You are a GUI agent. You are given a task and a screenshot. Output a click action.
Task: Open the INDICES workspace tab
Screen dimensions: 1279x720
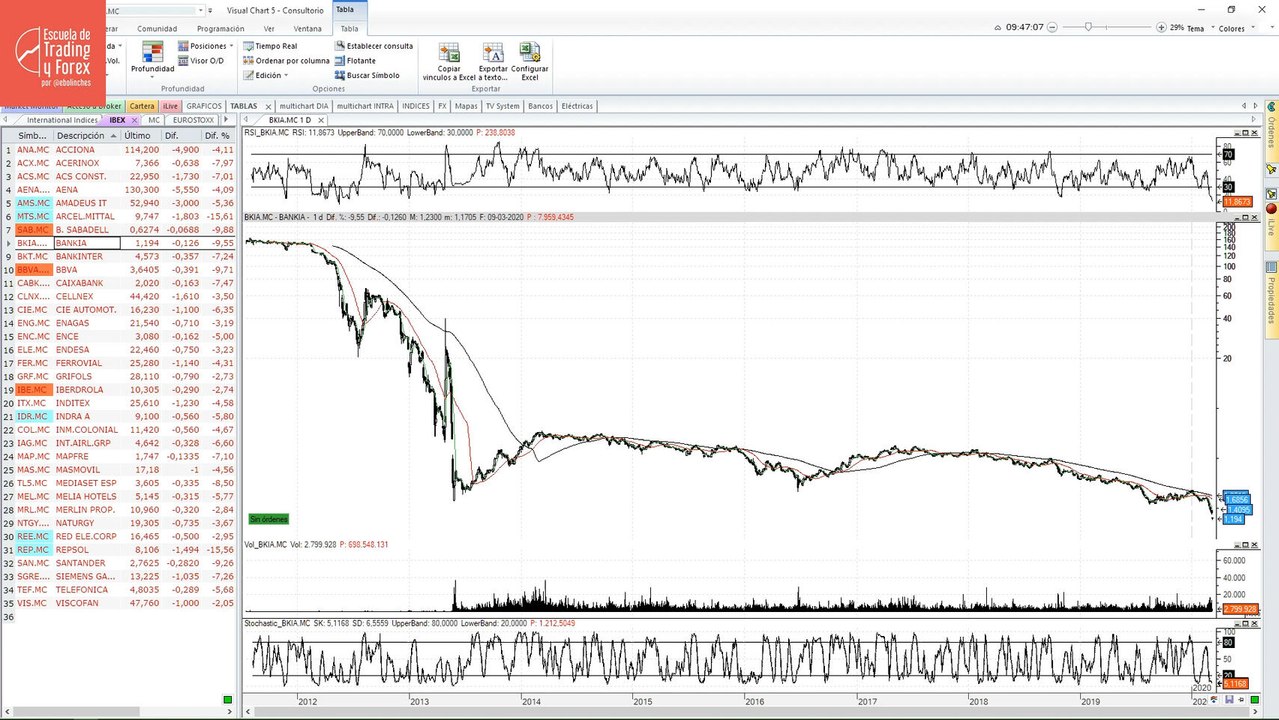coord(415,106)
